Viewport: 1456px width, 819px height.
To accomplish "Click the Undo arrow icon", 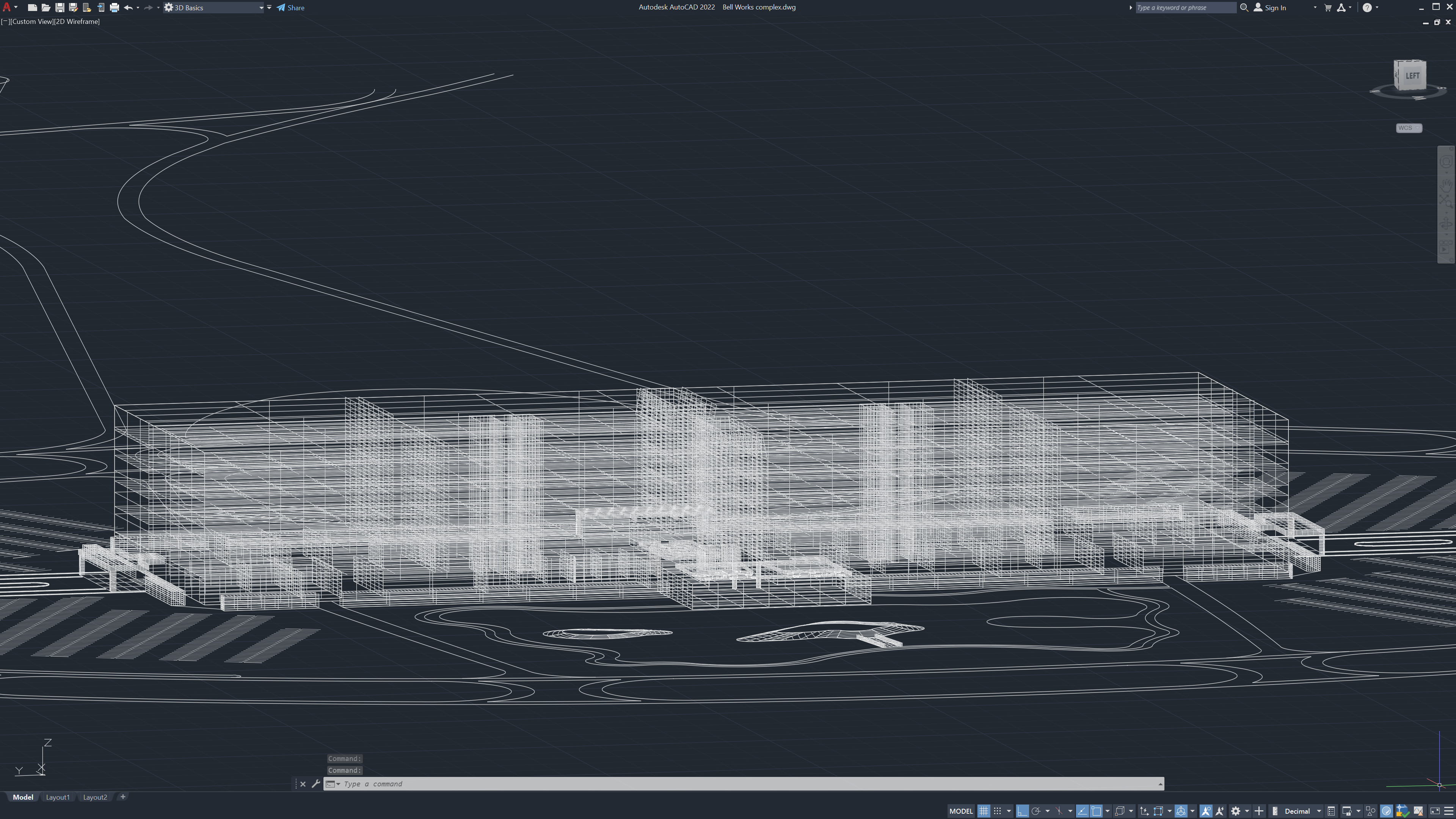I will point(128,7).
